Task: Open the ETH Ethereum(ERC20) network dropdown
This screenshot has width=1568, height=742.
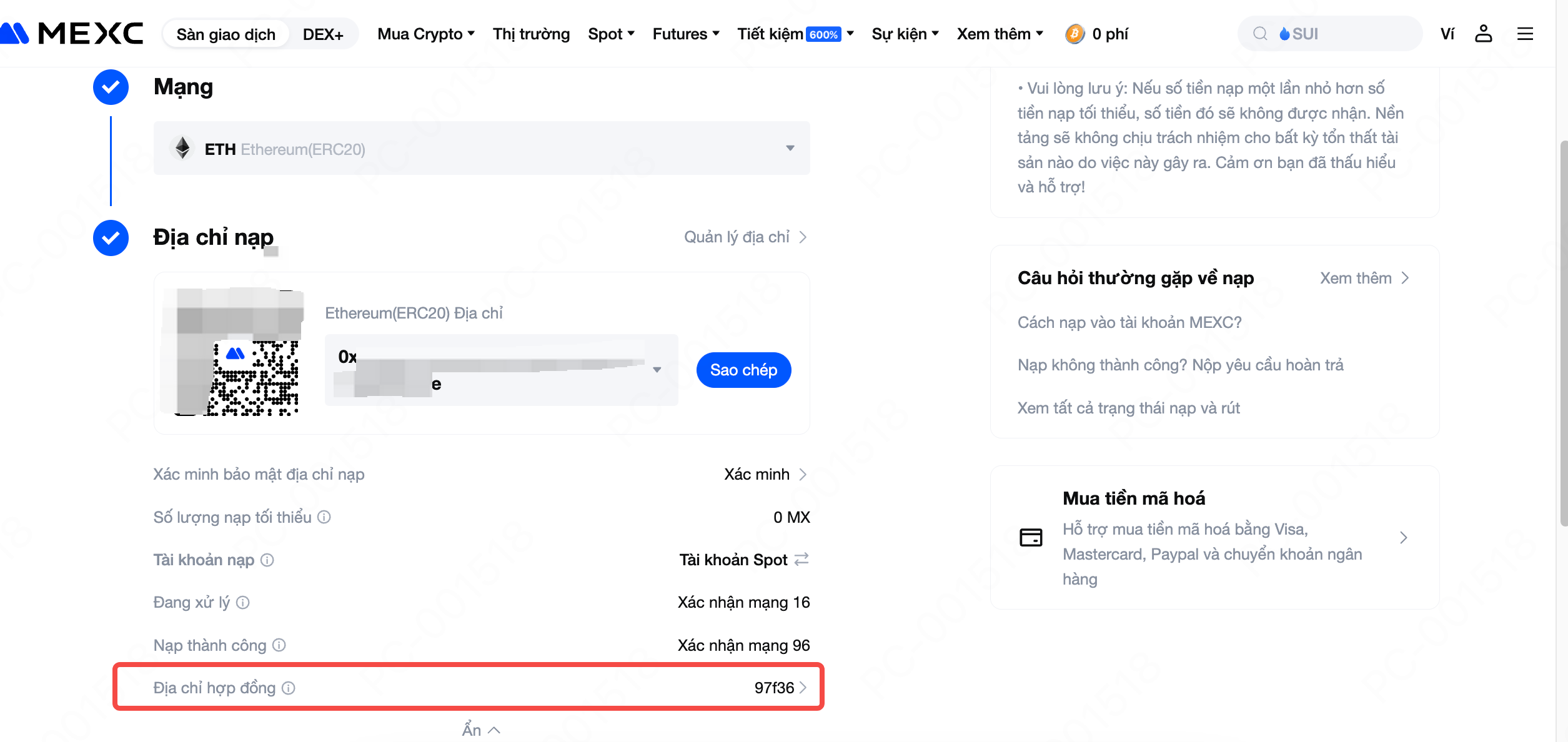Action: click(x=482, y=148)
